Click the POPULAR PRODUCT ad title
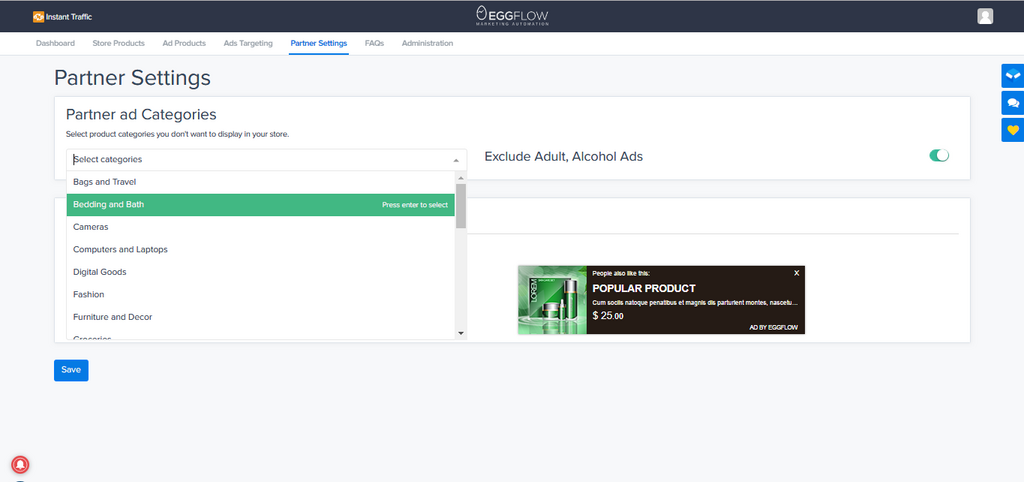 tap(644, 288)
